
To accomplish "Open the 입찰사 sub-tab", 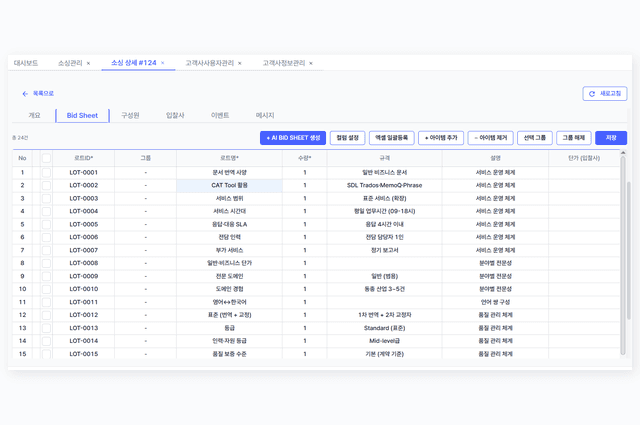I will (x=175, y=116).
